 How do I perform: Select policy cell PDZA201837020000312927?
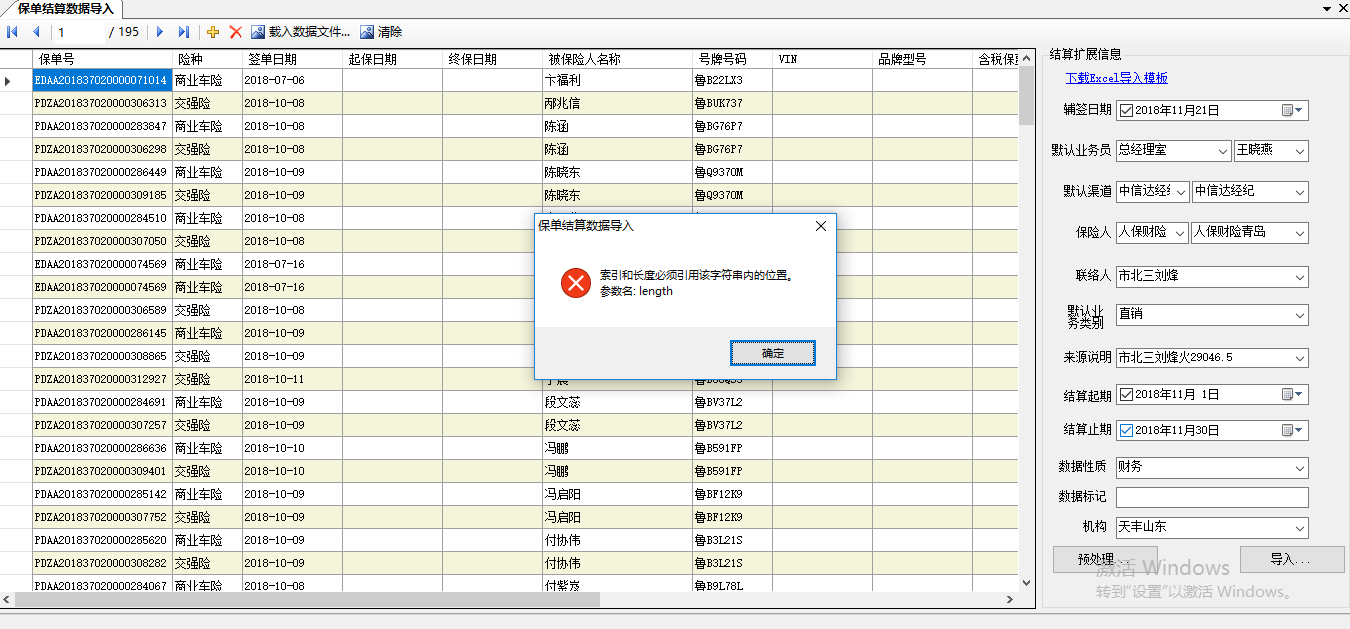click(x=102, y=379)
